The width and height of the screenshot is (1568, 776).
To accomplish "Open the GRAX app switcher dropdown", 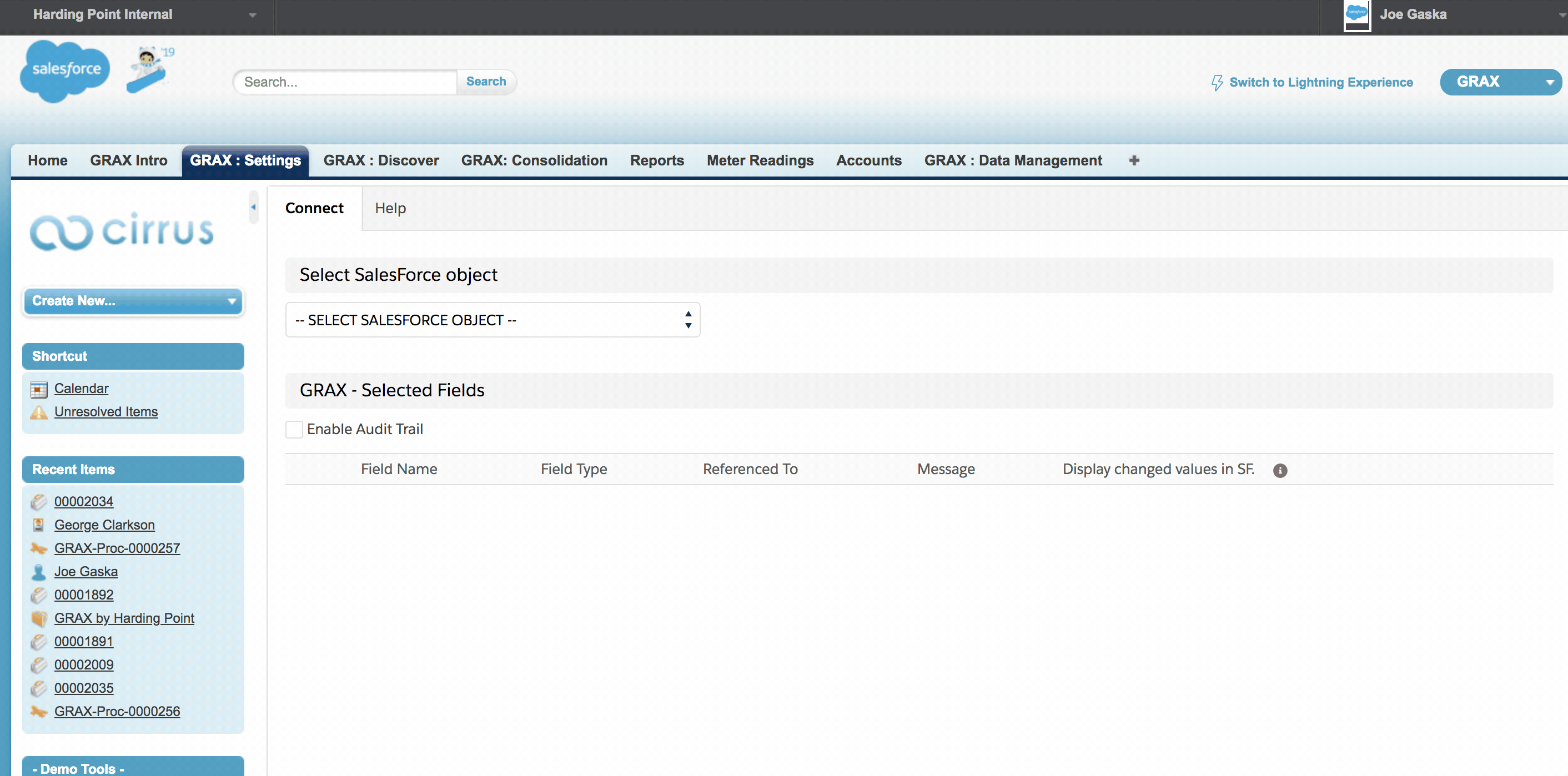I will 1500,82.
